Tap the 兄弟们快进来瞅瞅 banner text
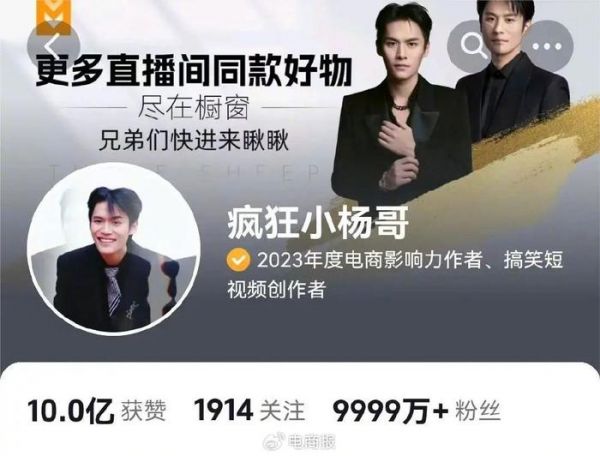600x456 pixels. click(194, 141)
